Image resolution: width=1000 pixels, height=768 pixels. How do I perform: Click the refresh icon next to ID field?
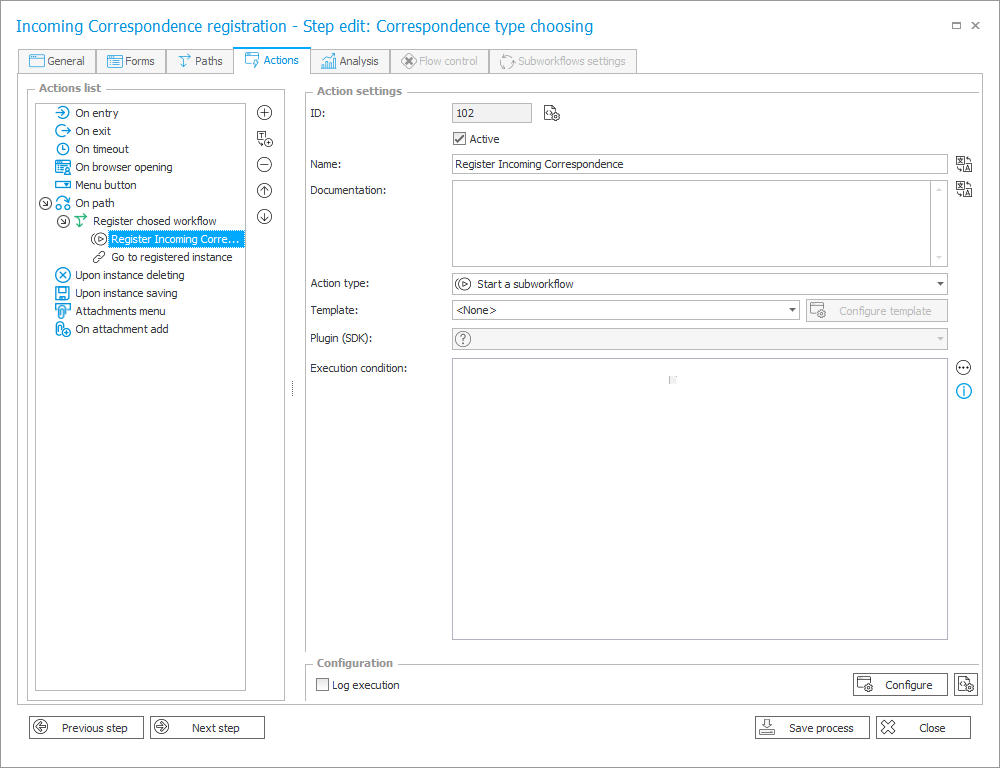click(551, 112)
